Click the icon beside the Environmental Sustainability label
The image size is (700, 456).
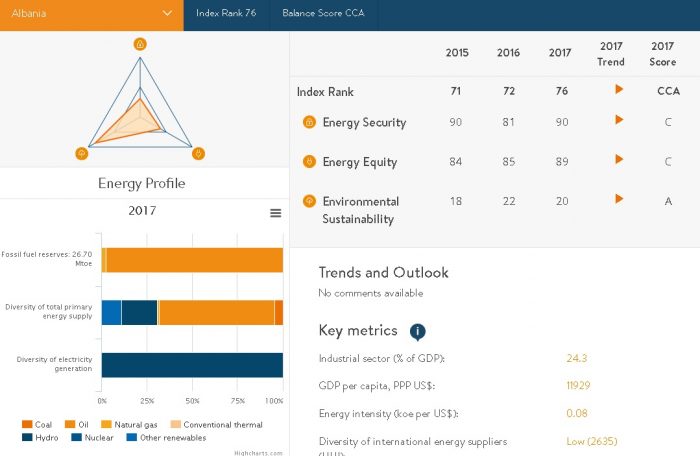[x=310, y=201]
